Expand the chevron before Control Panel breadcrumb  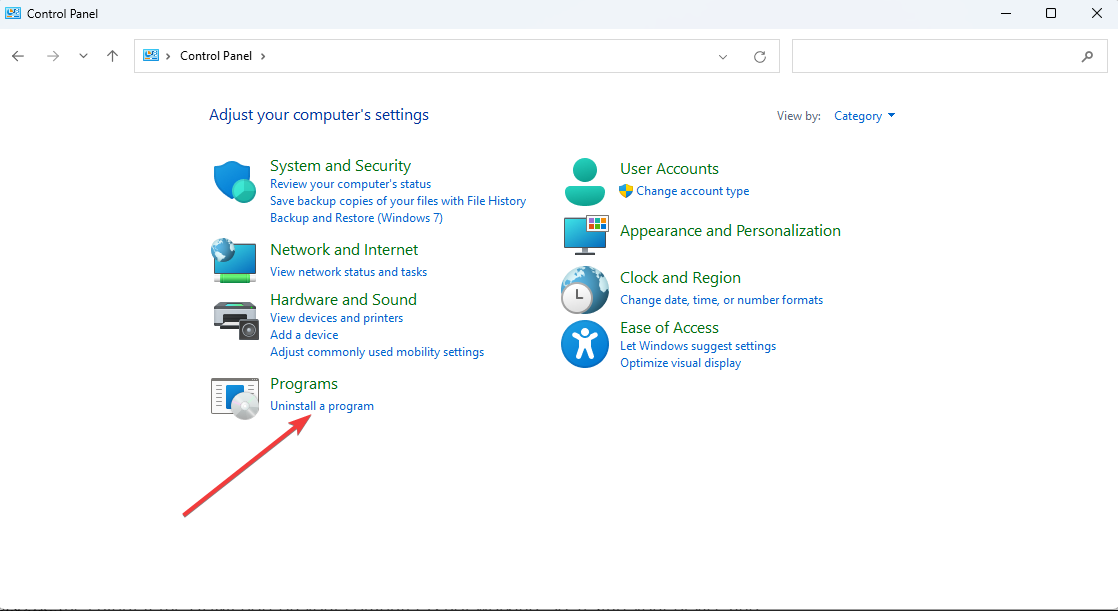pos(168,56)
